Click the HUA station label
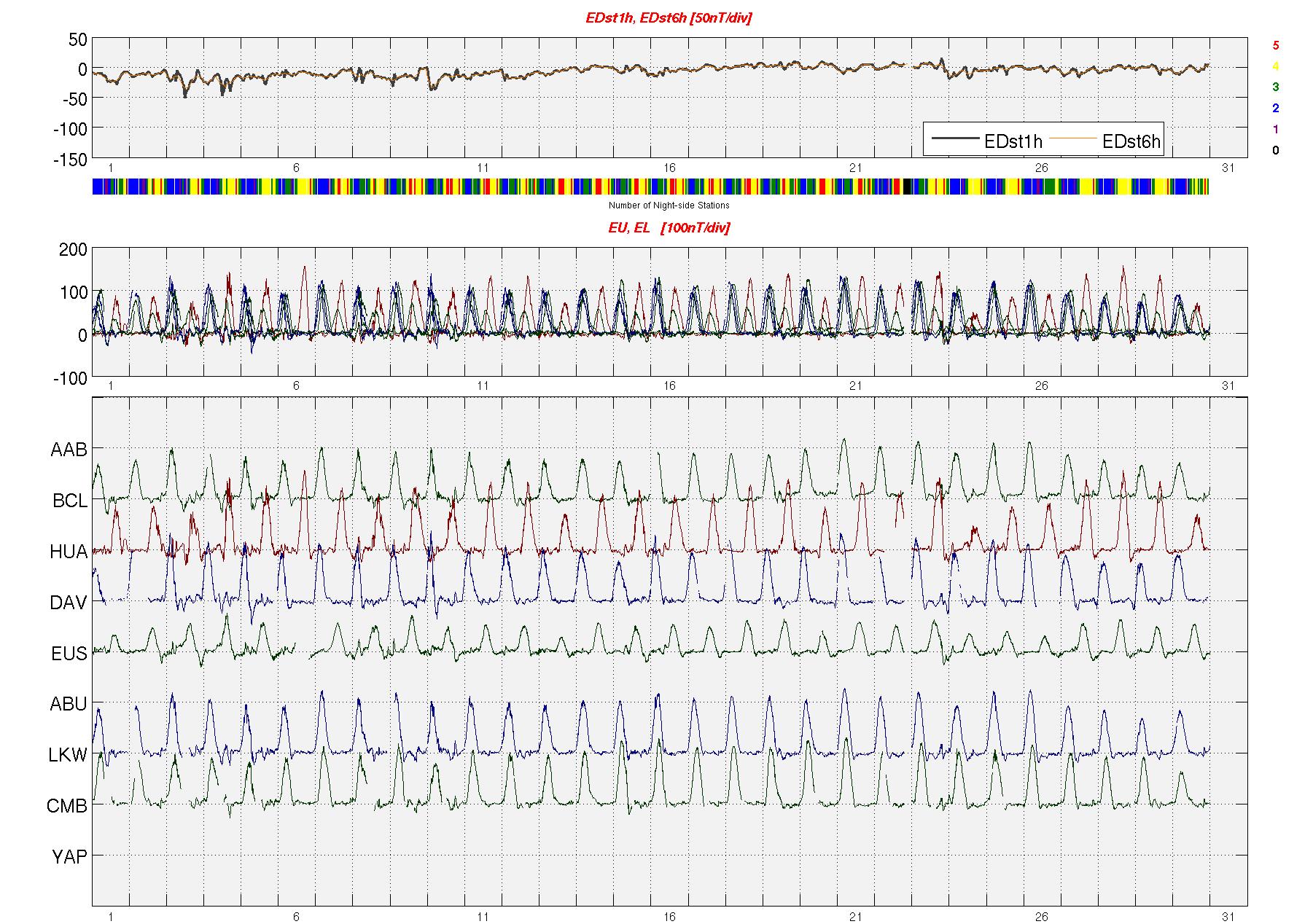1313x924 pixels. click(x=69, y=552)
